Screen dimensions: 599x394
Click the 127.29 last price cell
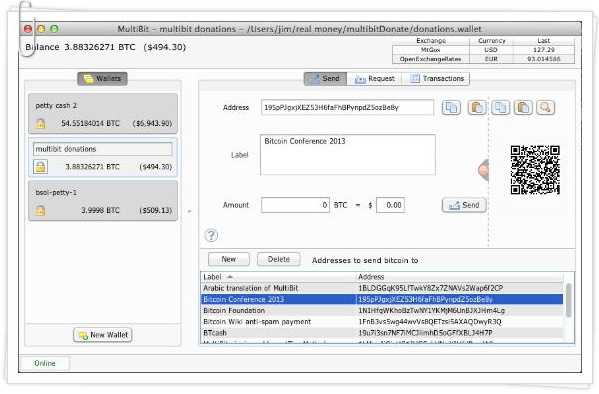pyautogui.click(x=544, y=50)
